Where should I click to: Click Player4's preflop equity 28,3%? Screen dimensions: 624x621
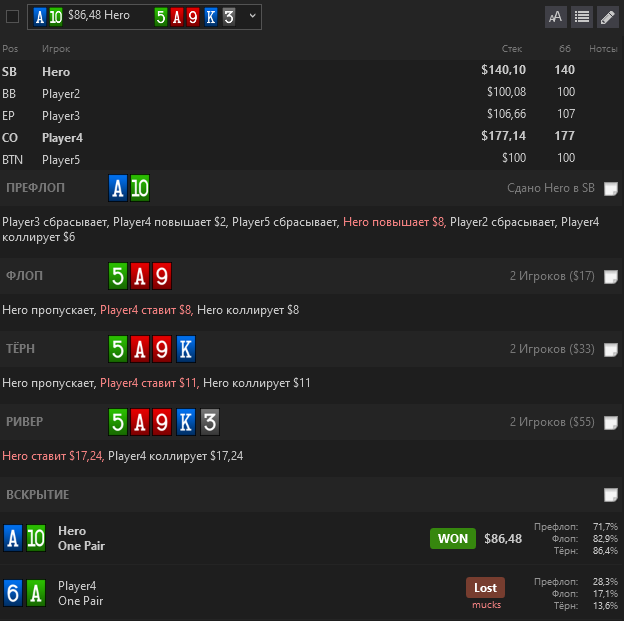pos(605,582)
